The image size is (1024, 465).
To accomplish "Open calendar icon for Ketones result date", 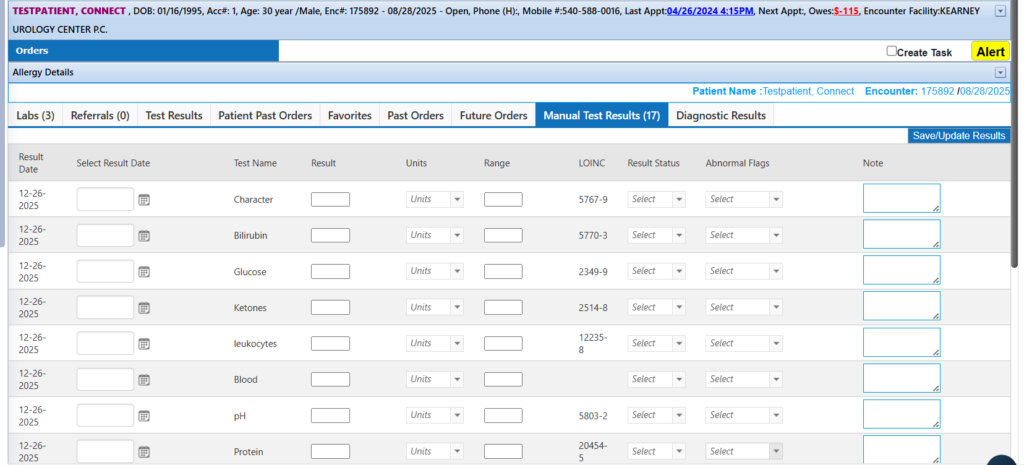I will coord(144,308).
